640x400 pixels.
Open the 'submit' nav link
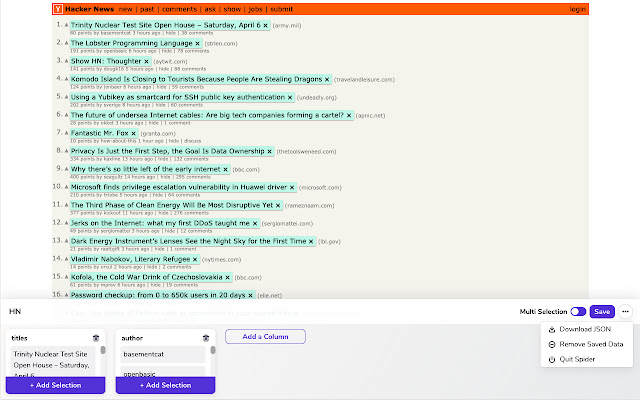point(282,9)
